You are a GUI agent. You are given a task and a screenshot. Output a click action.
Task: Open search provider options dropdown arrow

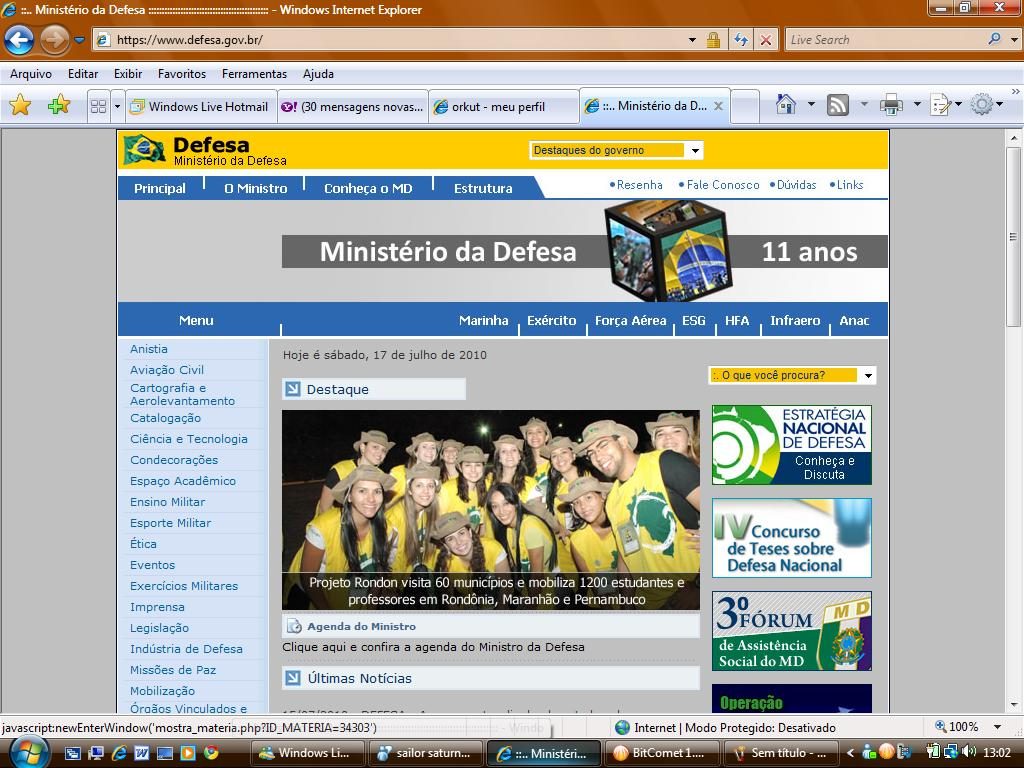pyautogui.click(x=1014, y=40)
